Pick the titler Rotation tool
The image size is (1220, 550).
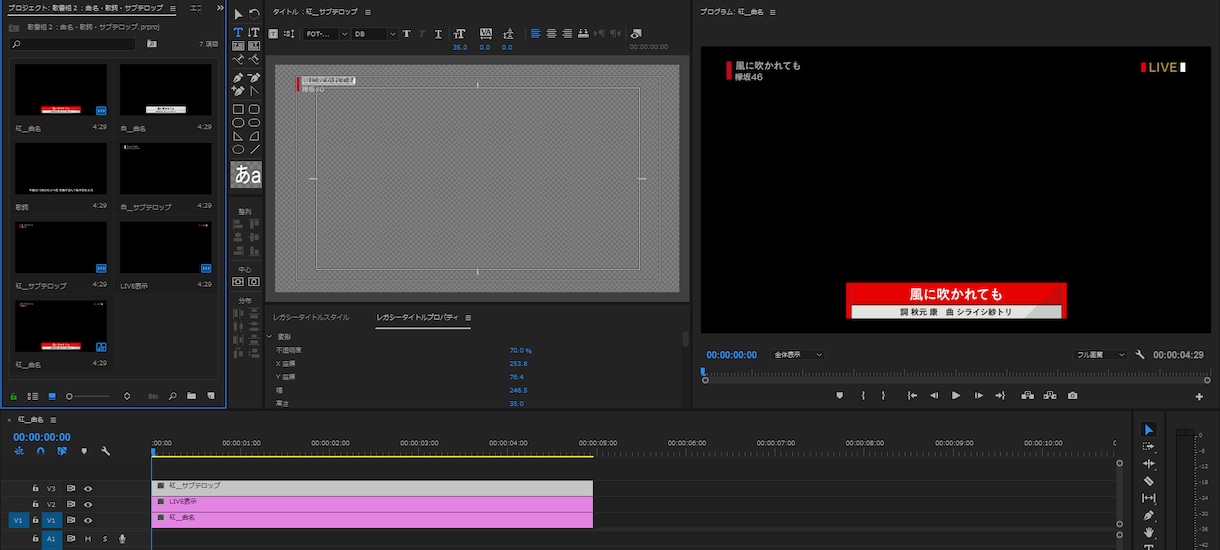pos(254,14)
